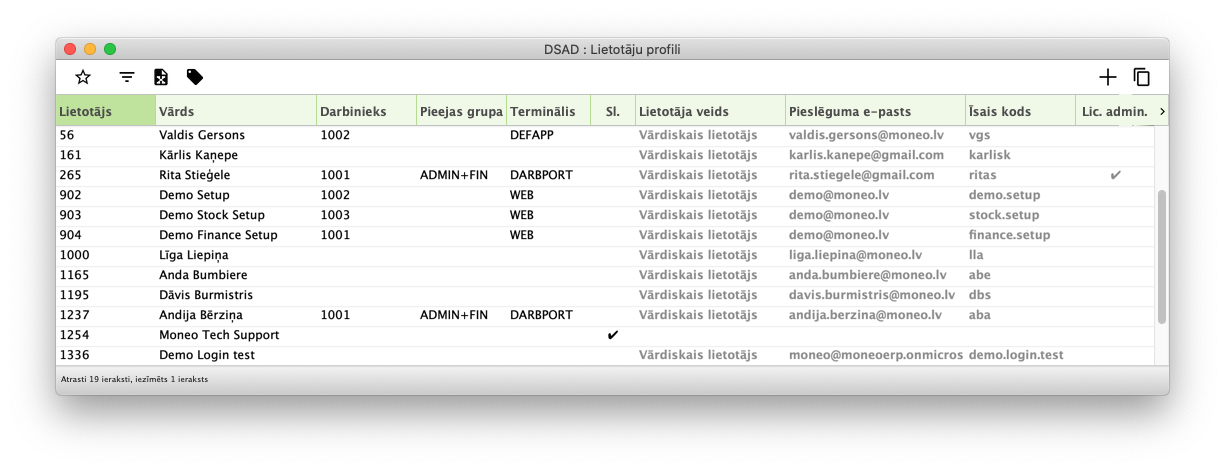Viewport: 1225px width, 469px height.
Task: Sort by the Vārds column header
Action: coord(236,111)
